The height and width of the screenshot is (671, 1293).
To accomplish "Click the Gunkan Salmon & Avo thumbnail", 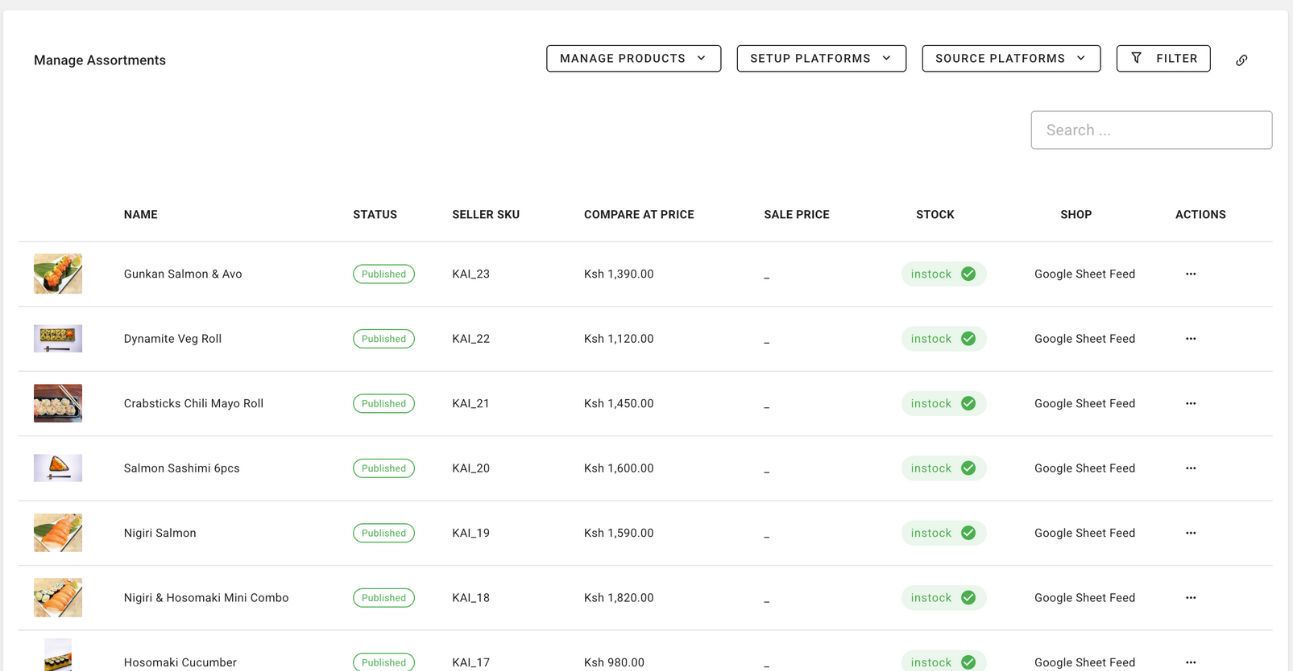I will pos(58,274).
